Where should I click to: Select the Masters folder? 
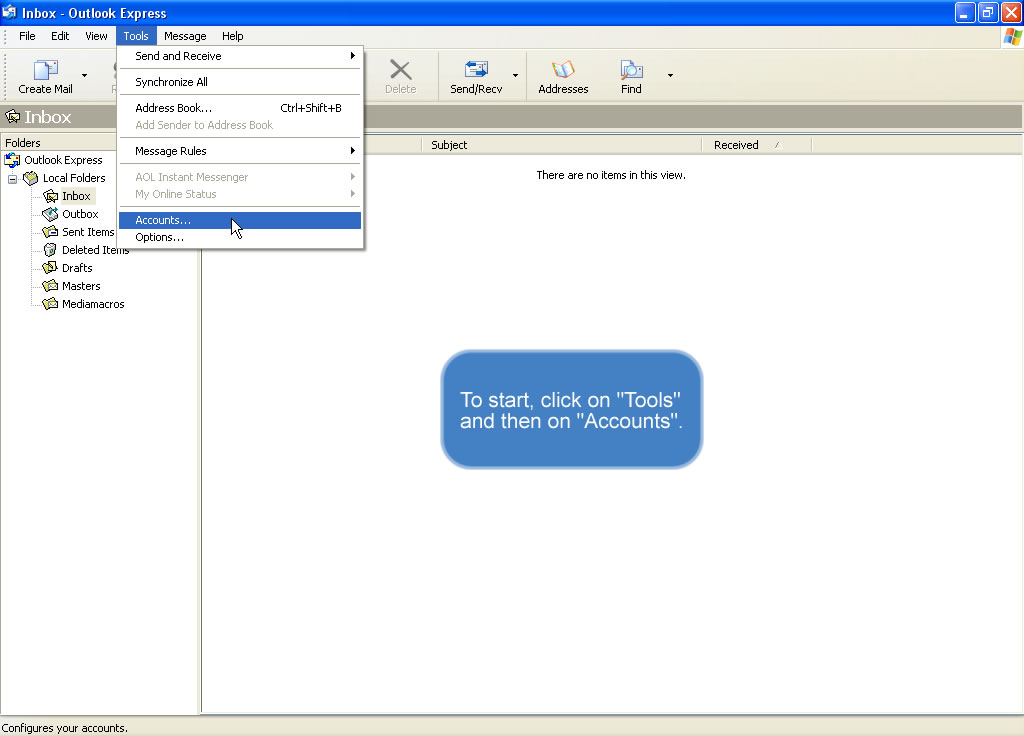pyautogui.click(x=81, y=286)
